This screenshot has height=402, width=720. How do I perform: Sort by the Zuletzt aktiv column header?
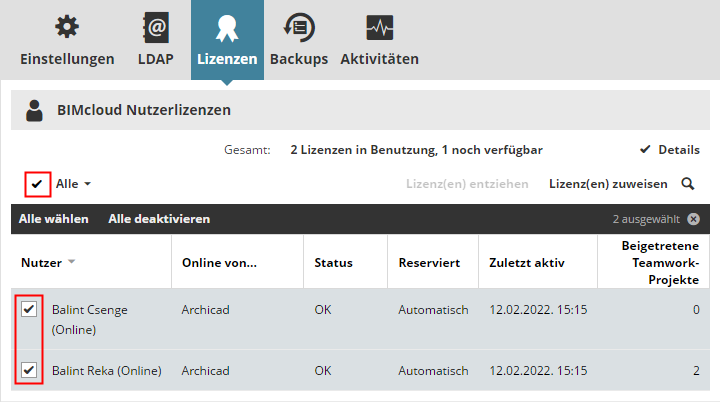click(x=526, y=263)
